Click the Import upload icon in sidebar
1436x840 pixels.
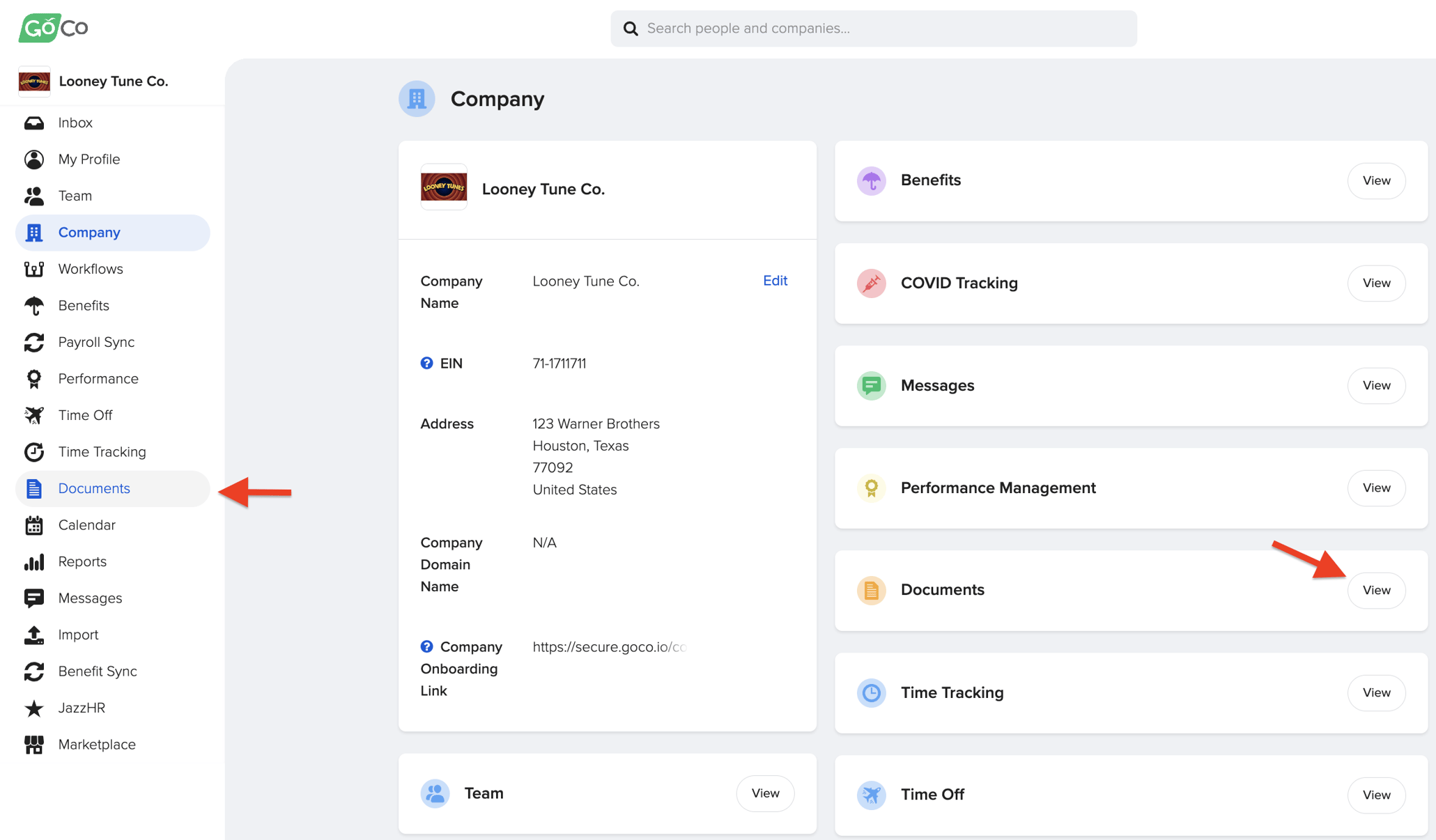pos(35,635)
